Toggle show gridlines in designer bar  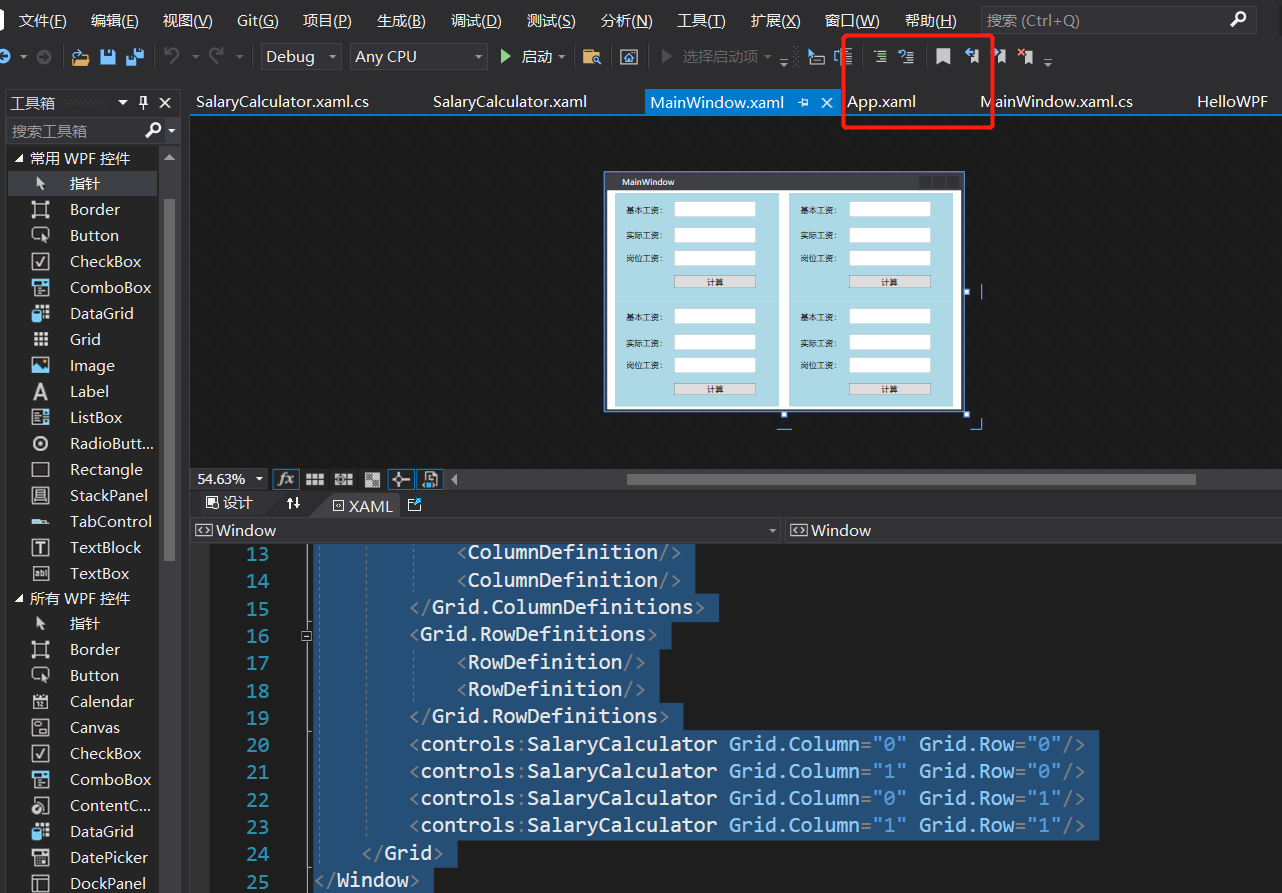point(314,479)
